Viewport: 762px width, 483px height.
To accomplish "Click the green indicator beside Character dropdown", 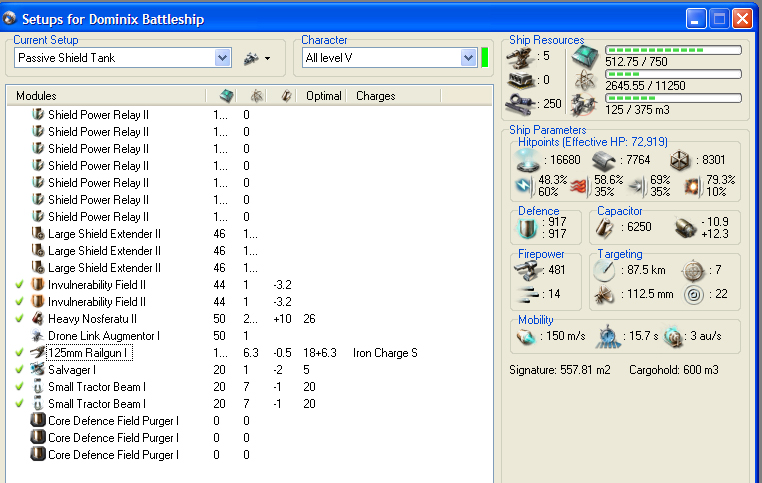I will [485, 58].
